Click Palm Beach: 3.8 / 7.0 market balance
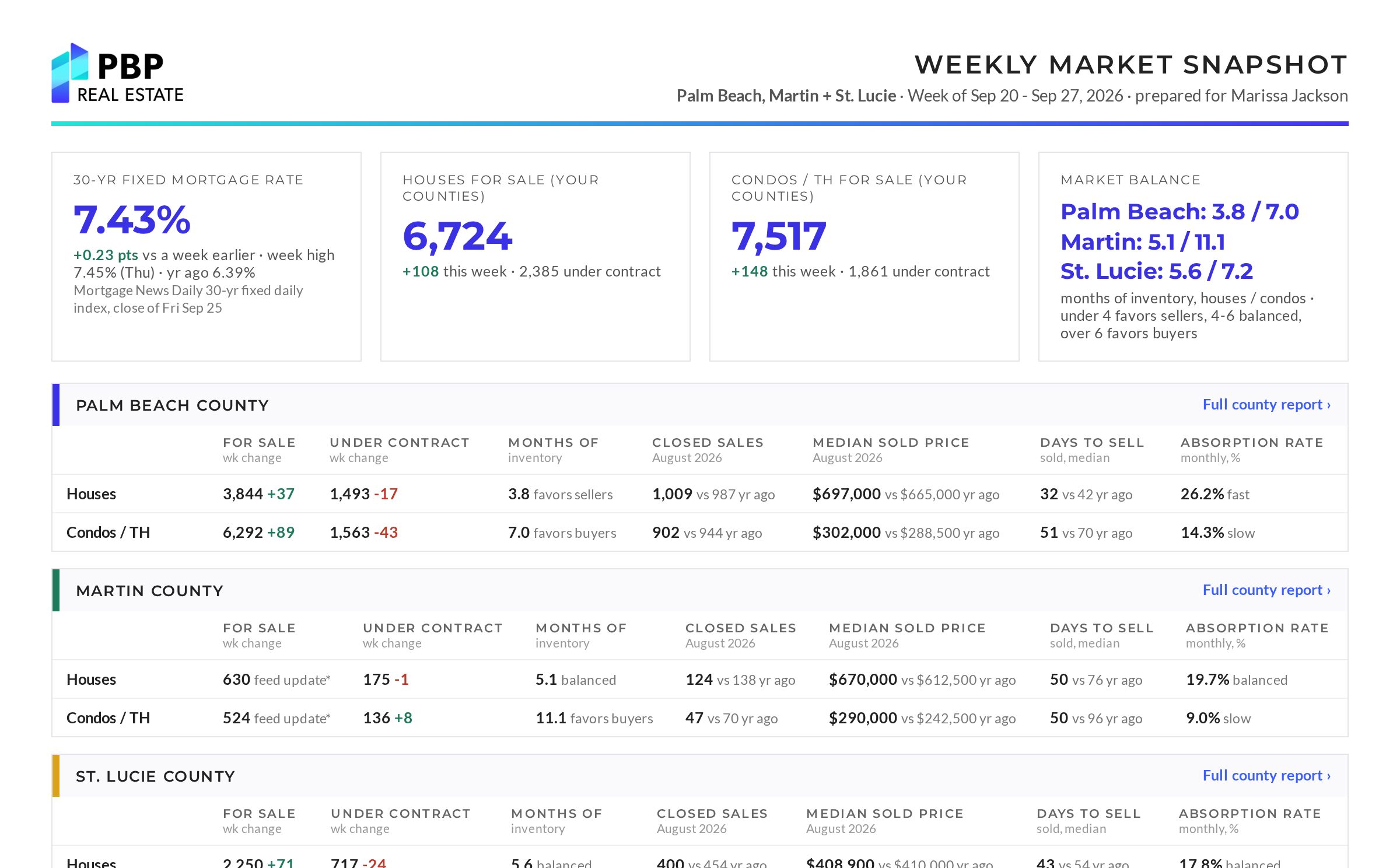Screen dimensions: 1400x868 click(1179, 212)
